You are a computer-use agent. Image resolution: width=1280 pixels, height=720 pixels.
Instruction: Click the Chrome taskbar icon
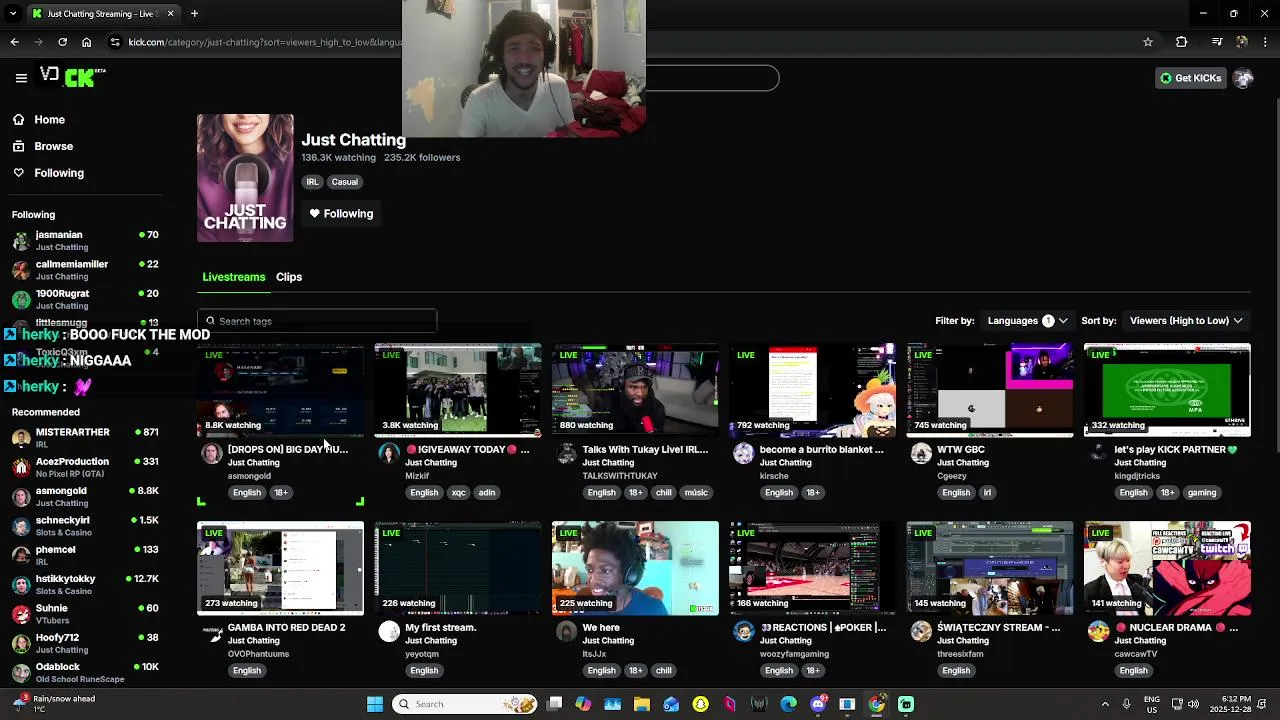877,704
